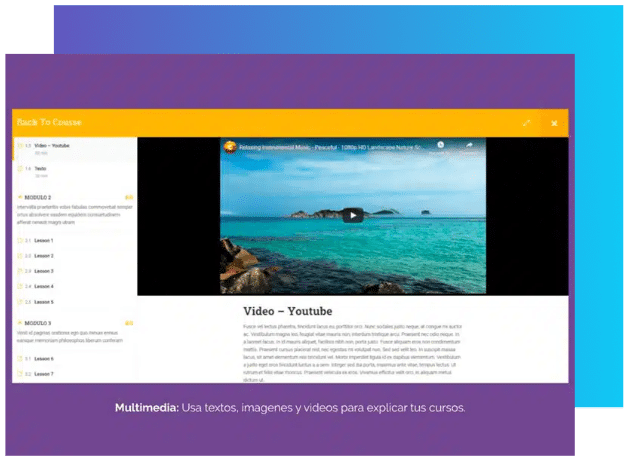Collapse the MODULO 3 section
The width and height of the screenshot is (628, 461).
tap(36, 323)
